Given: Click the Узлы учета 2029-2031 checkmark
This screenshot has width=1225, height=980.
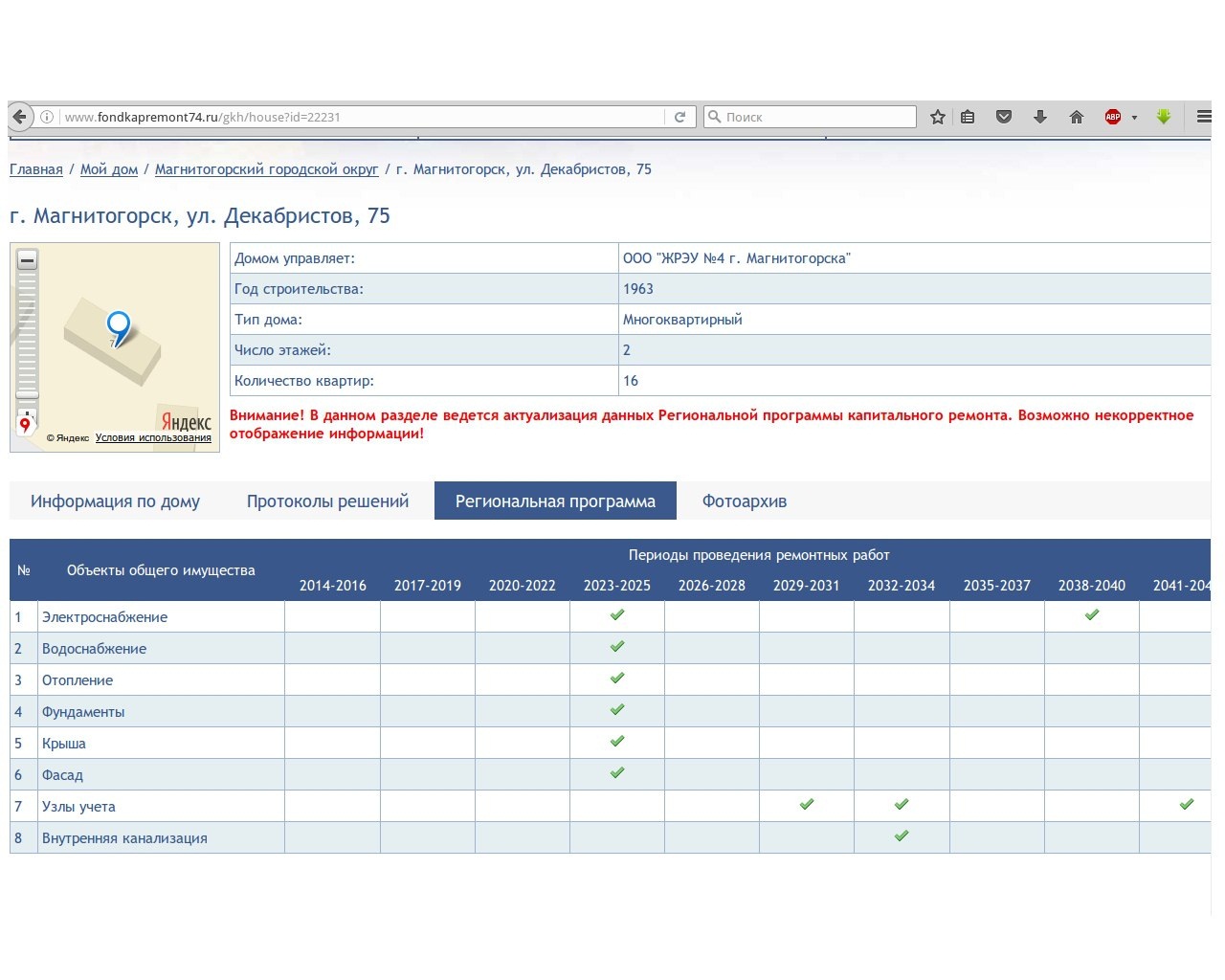Looking at the screenshot, I should click(x=807, y=804).
